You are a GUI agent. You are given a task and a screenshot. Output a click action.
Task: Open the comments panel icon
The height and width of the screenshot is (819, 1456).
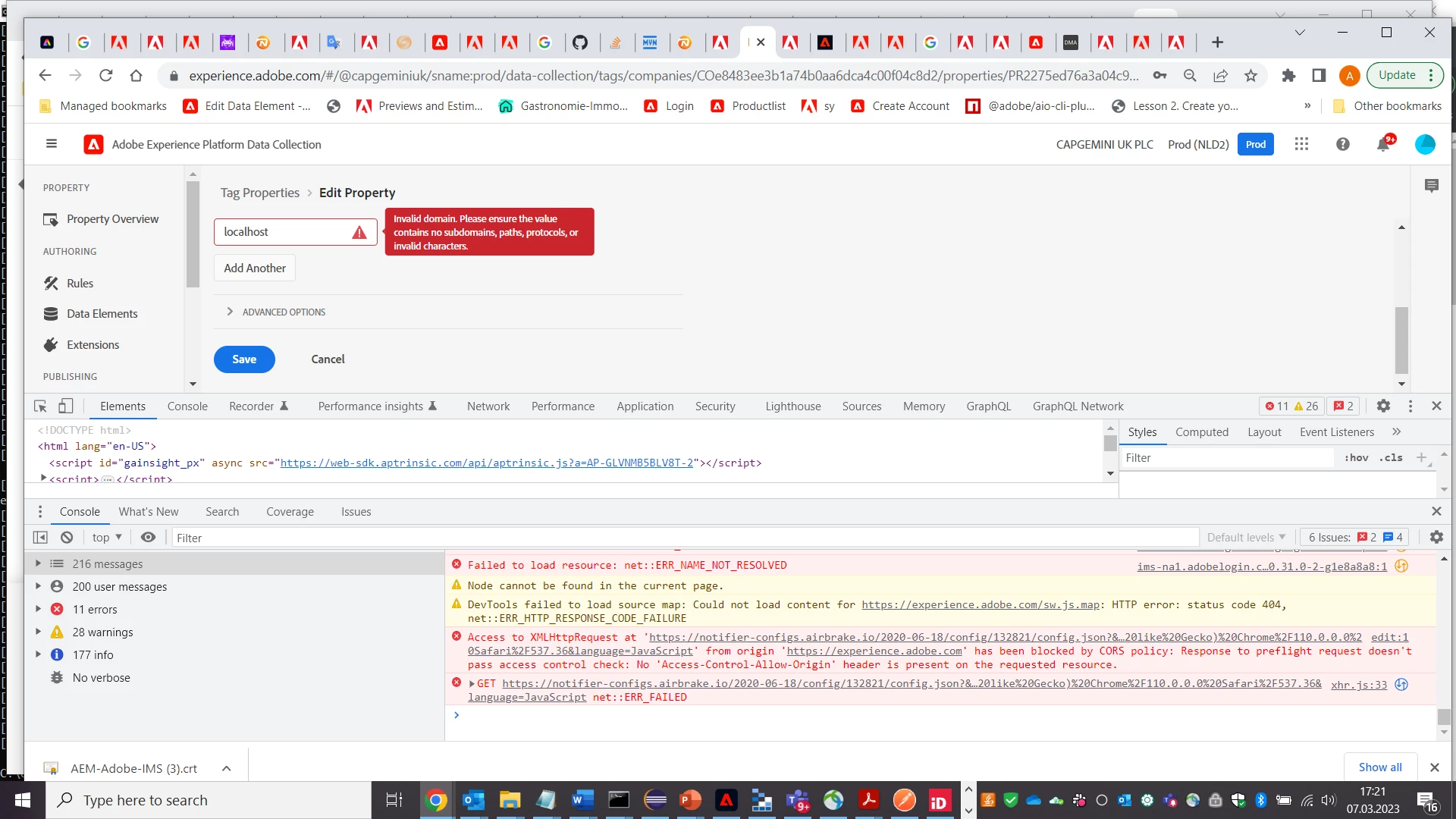[1431, 186]
